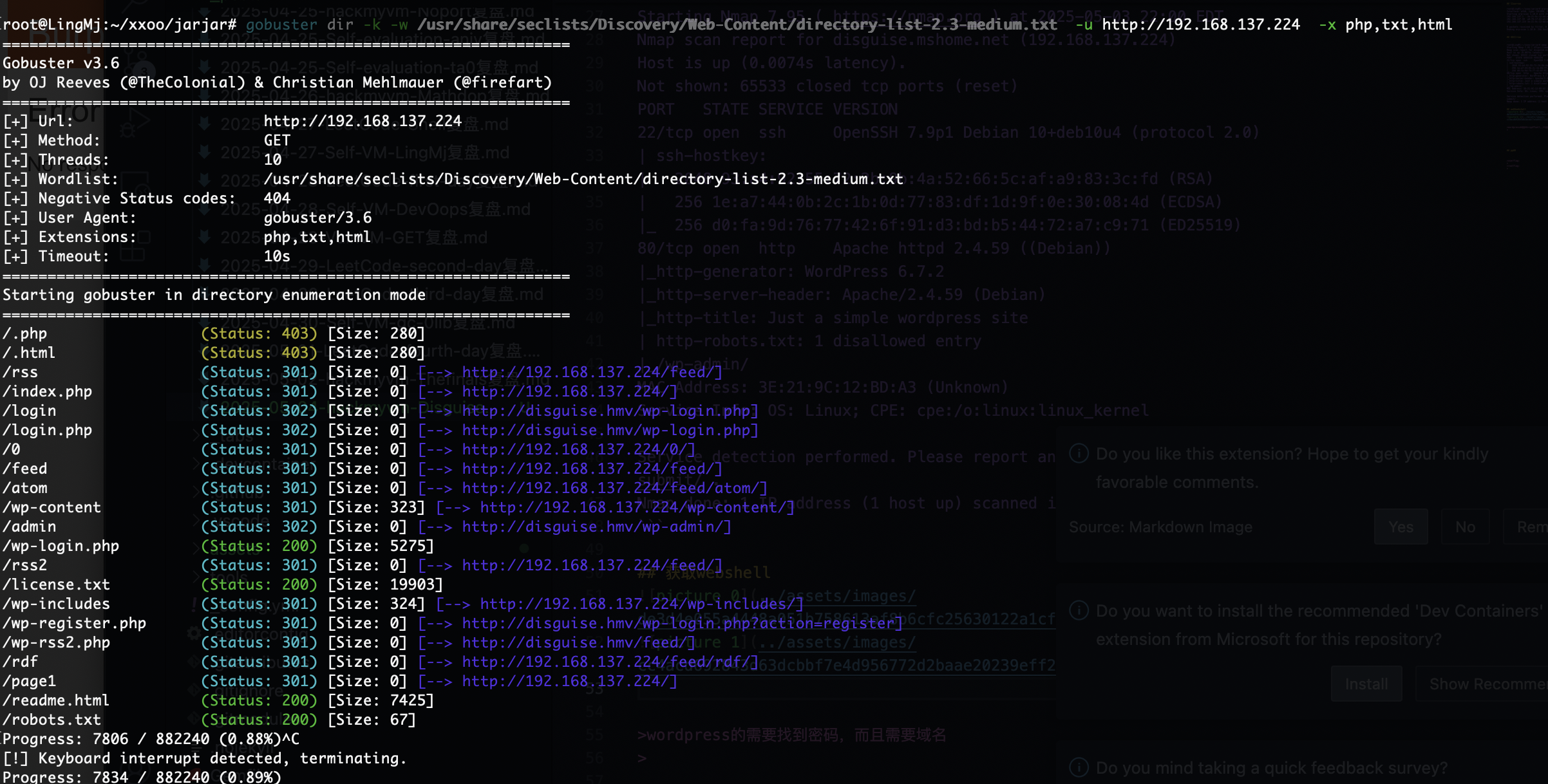Click the Negative Status codes value '404'
1548x784 pixels.
pyautogui.click(x=278, y=198)
